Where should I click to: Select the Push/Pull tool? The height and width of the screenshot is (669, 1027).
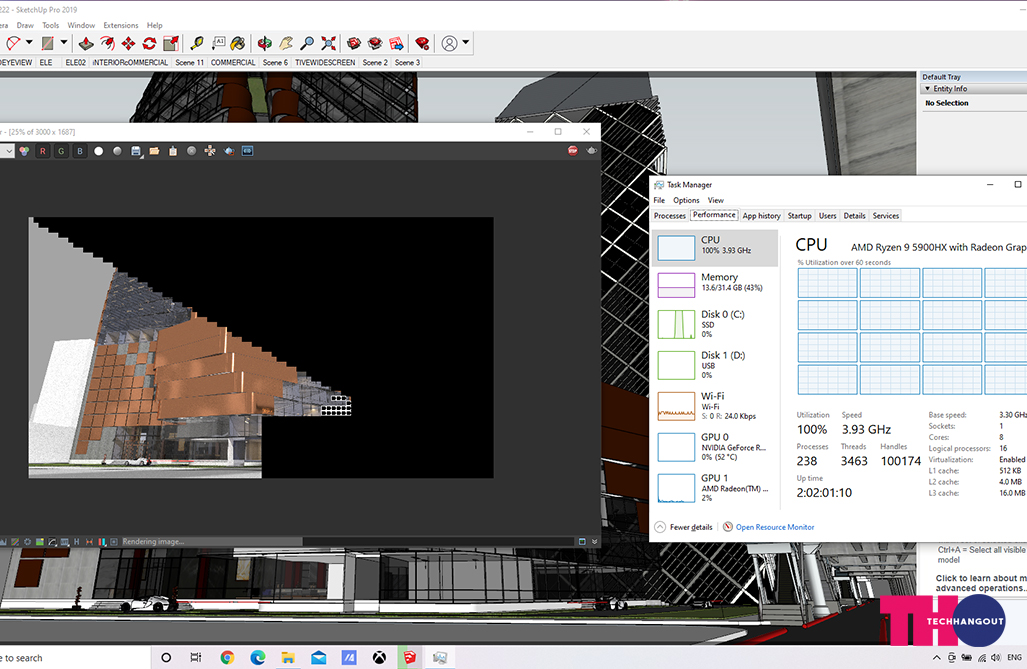86,44
